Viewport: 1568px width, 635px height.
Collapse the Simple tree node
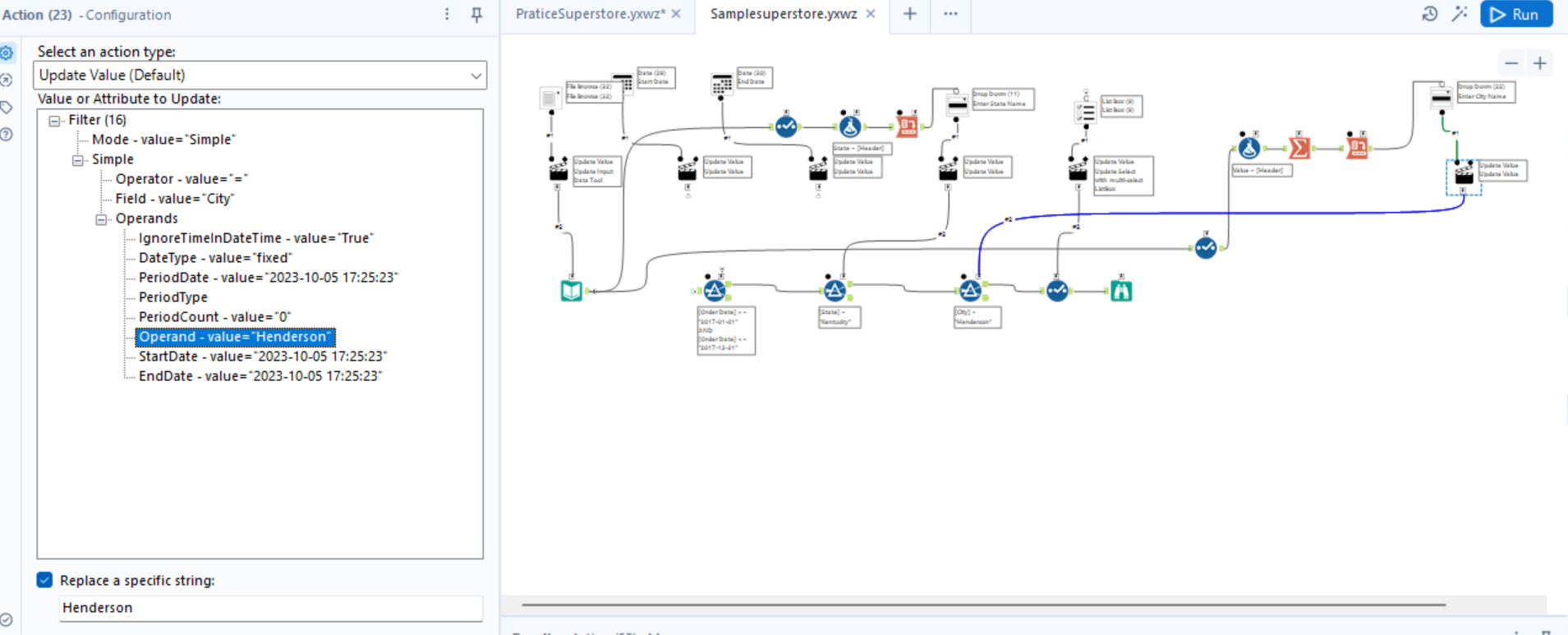[x=78, y=160]
